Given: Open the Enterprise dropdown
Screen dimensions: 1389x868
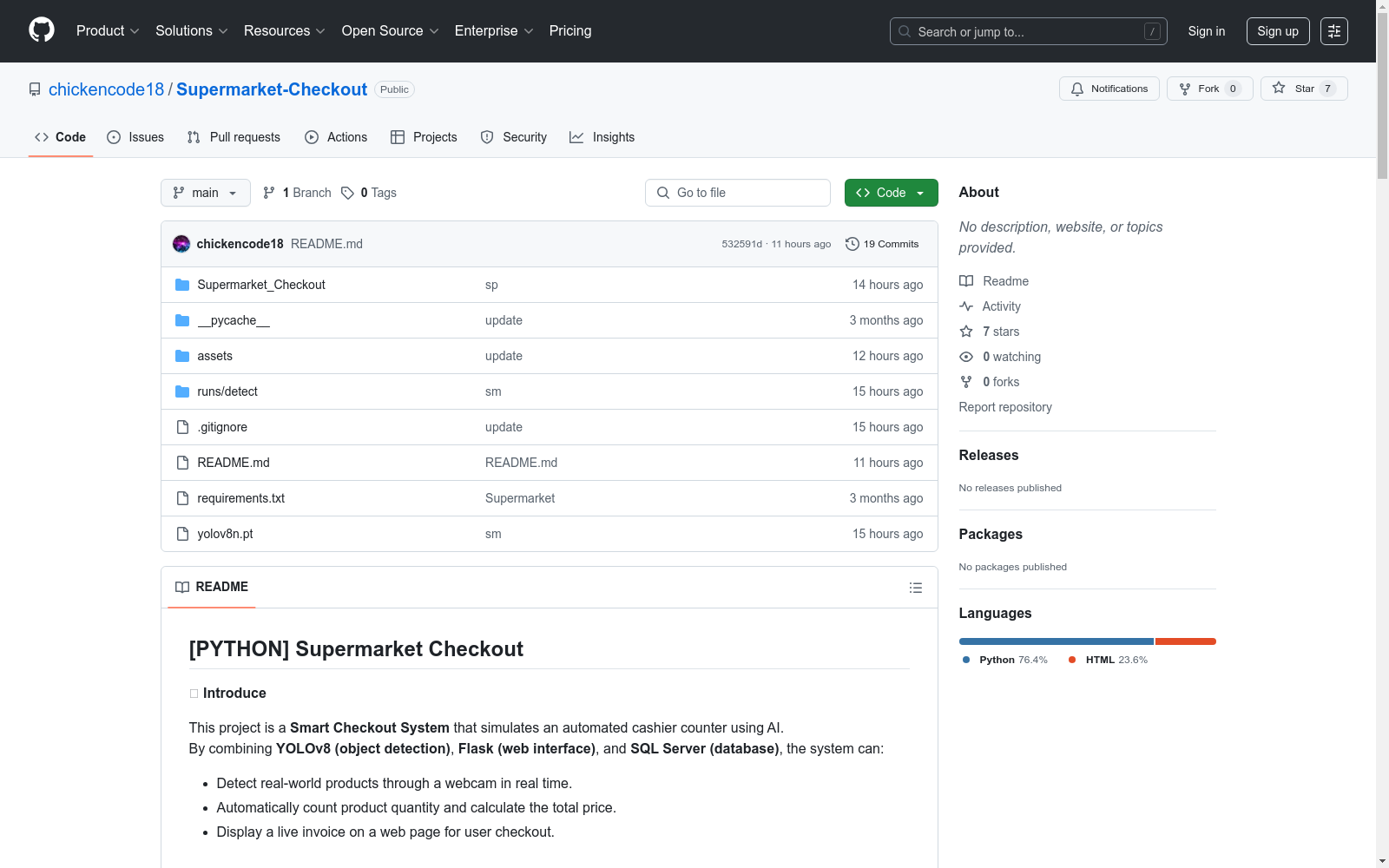Looking at the screenshot, I should click(x=494, y=31).
